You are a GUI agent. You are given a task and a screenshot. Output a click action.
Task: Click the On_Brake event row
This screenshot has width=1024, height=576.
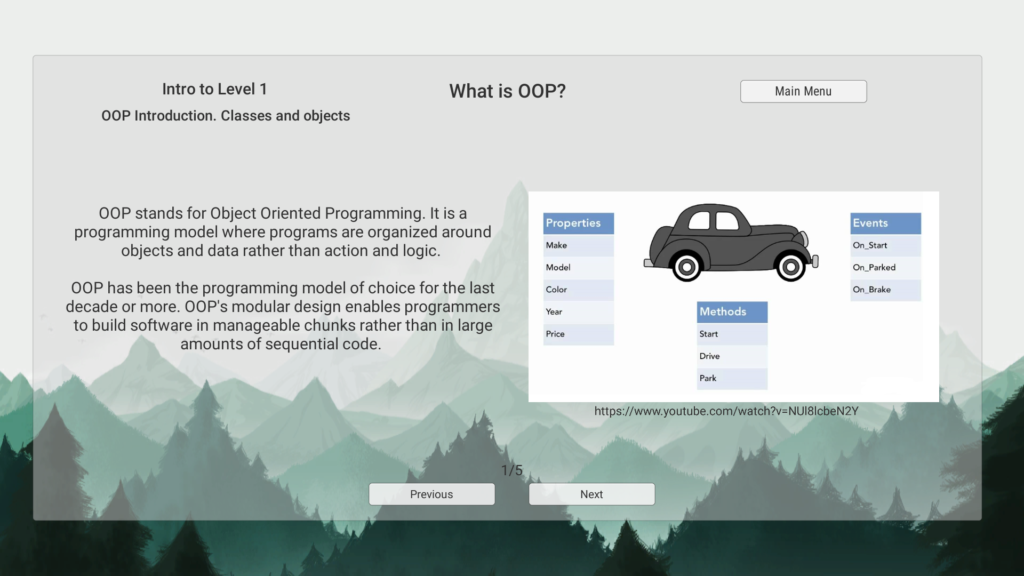(885, 290)
